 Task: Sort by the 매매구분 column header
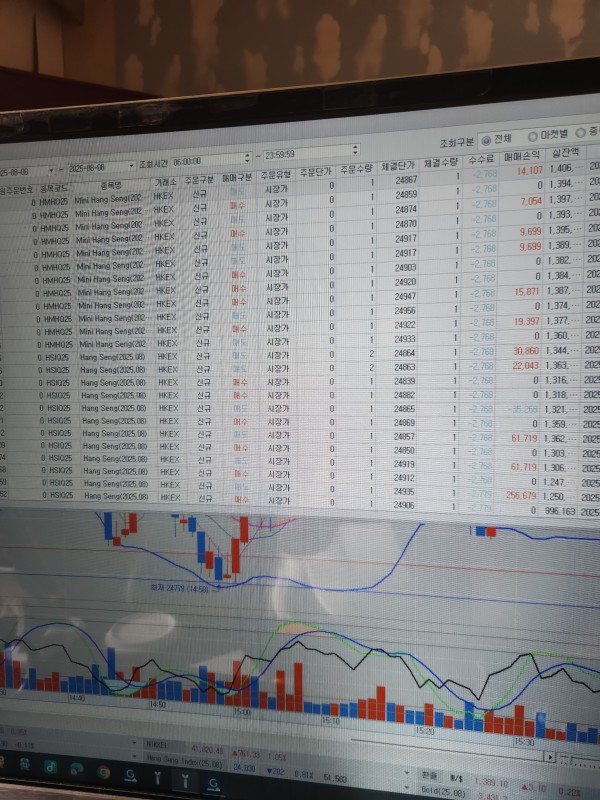[x=237, y=177]
